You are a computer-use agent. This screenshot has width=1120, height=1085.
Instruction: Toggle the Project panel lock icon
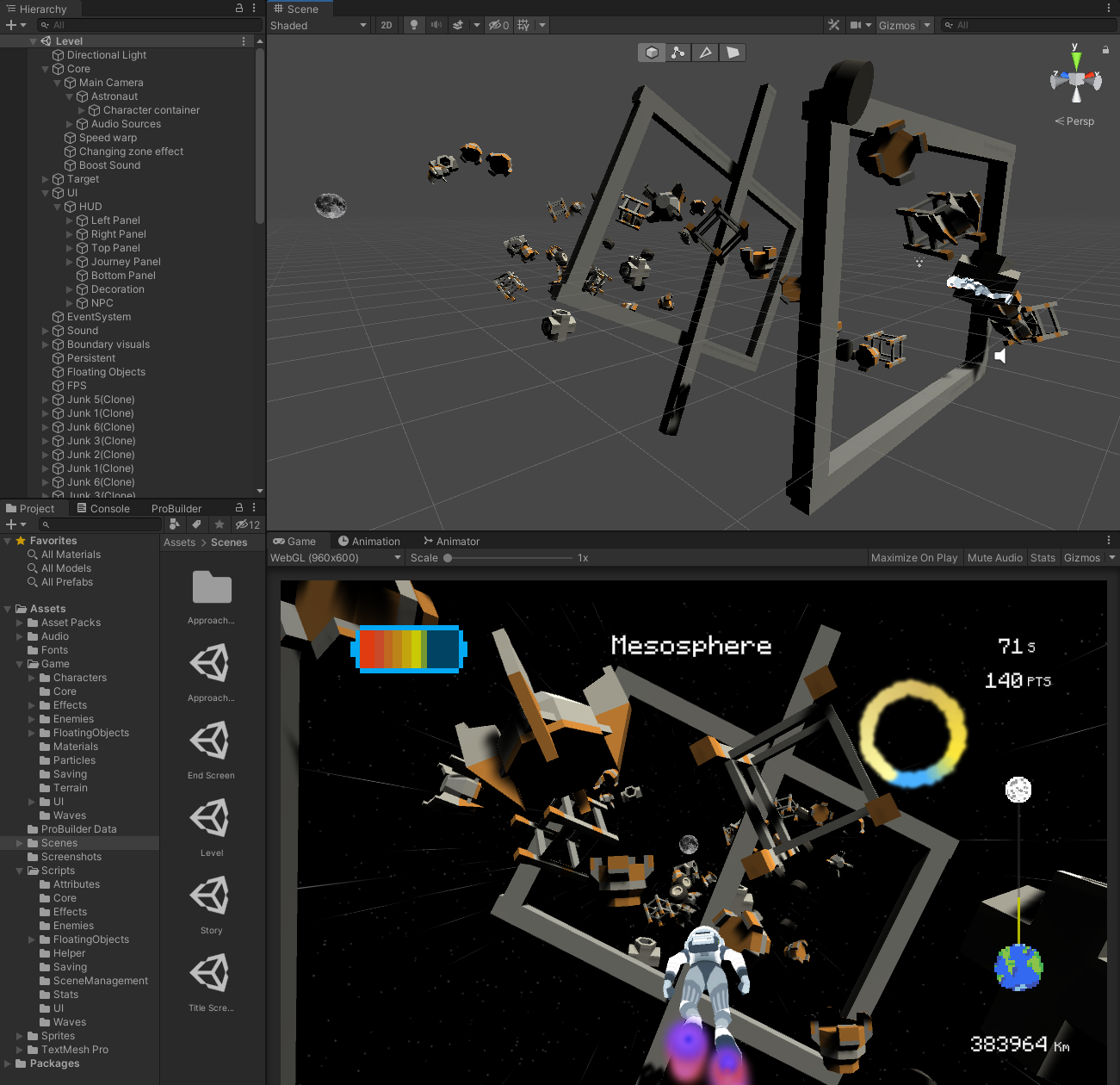click(239, 507)
